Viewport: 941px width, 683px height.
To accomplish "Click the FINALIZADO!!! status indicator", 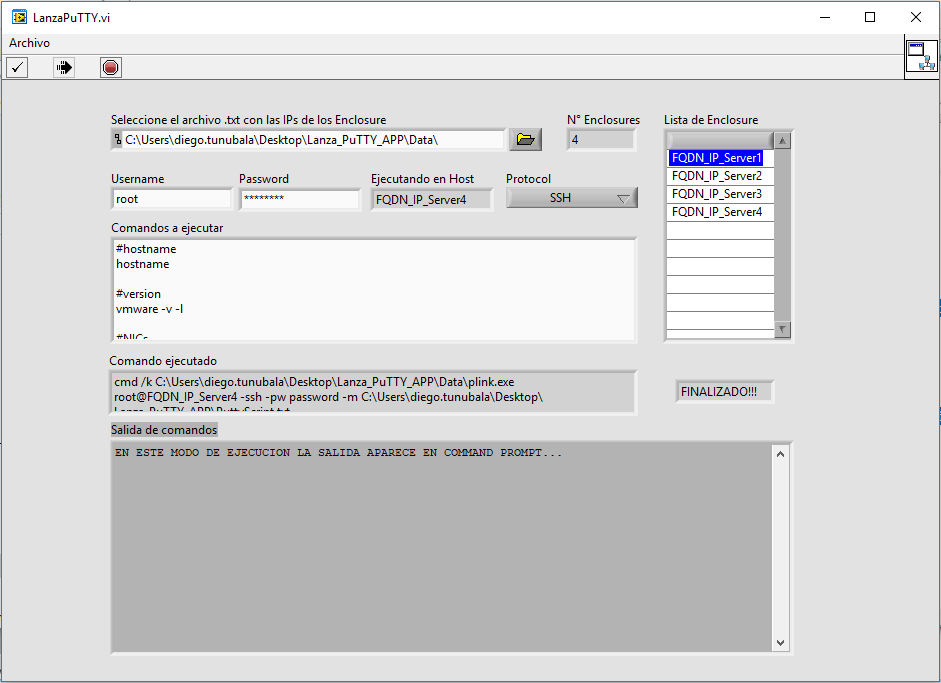I will [x=724, y=392].
